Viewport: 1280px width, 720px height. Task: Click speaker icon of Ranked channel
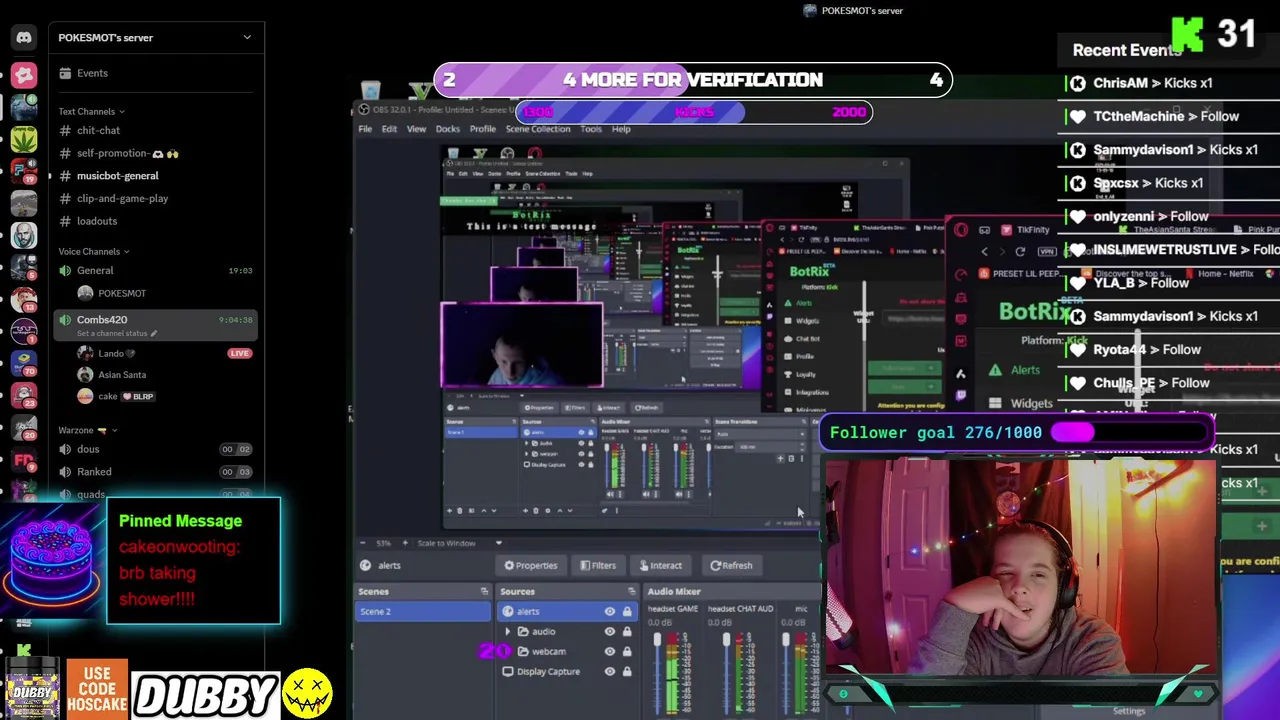coord(65,472)
